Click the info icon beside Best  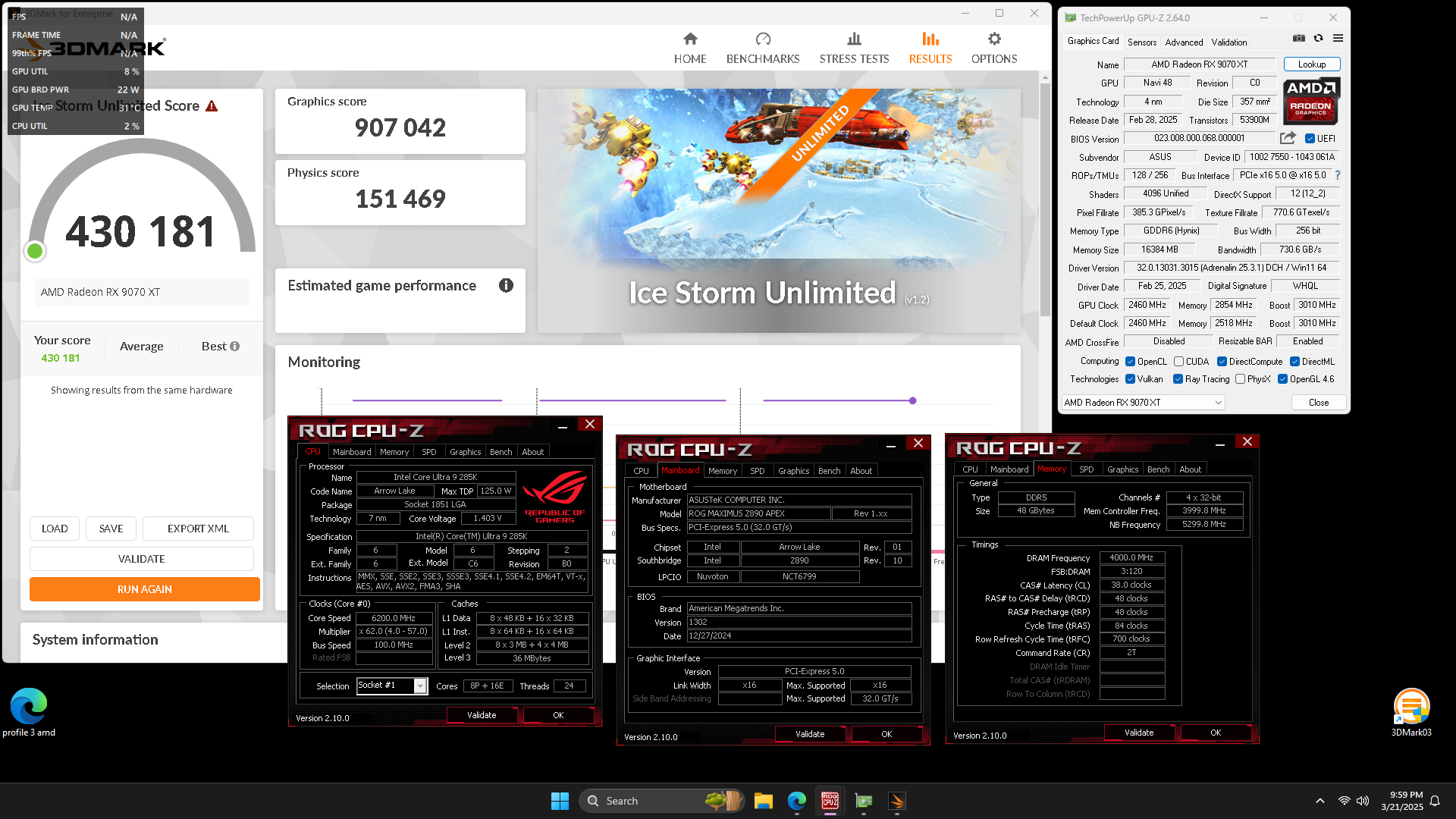coord(235,347)
